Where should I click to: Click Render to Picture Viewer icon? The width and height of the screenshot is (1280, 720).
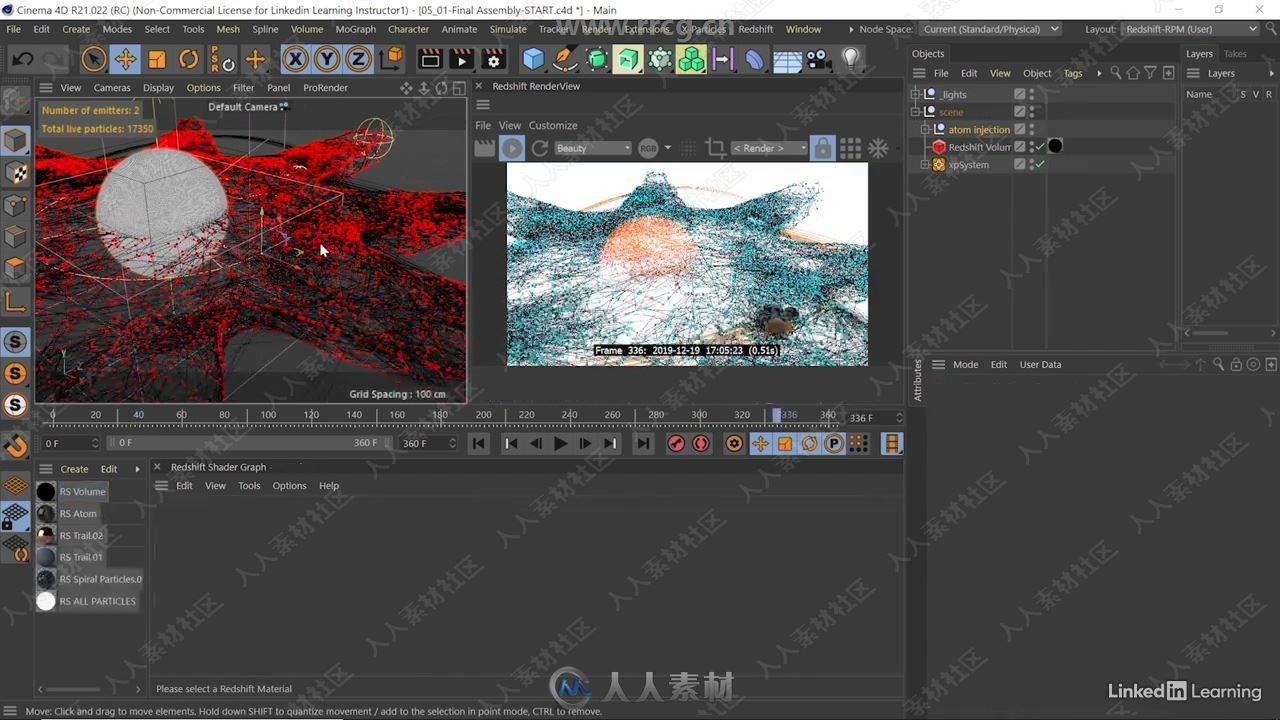coord(461,60)
